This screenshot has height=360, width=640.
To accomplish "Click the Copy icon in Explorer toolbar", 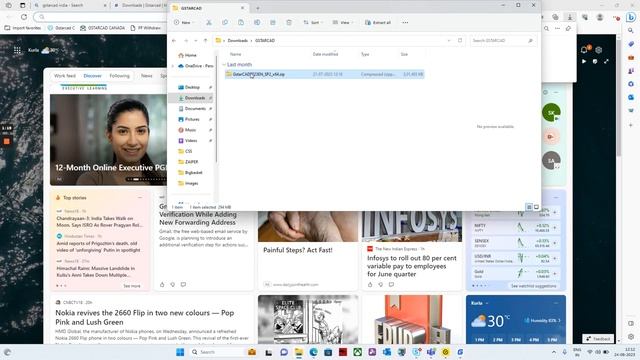I will click(x=224, y=22).
